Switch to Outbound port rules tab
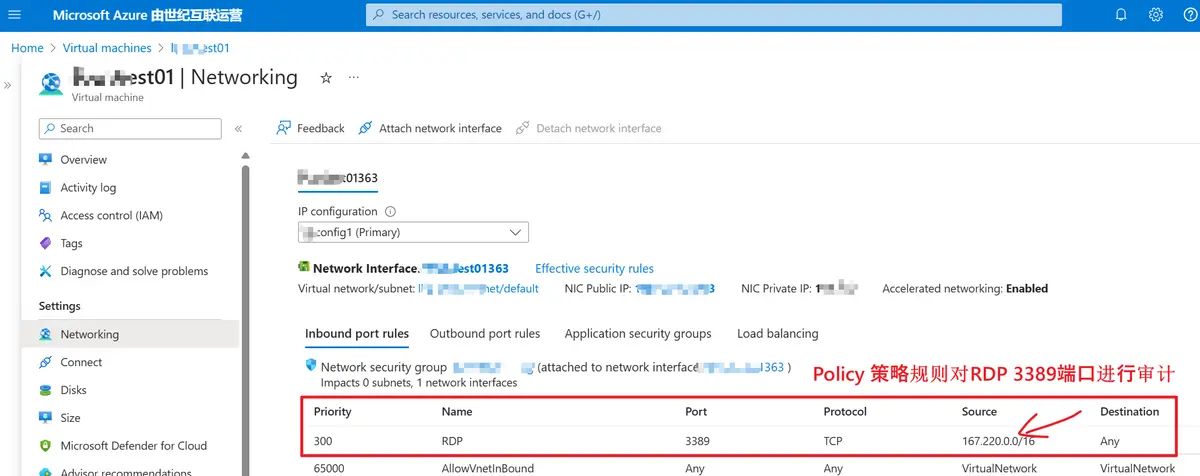This screenshot has height=476, width=1200. pos(485,334)
